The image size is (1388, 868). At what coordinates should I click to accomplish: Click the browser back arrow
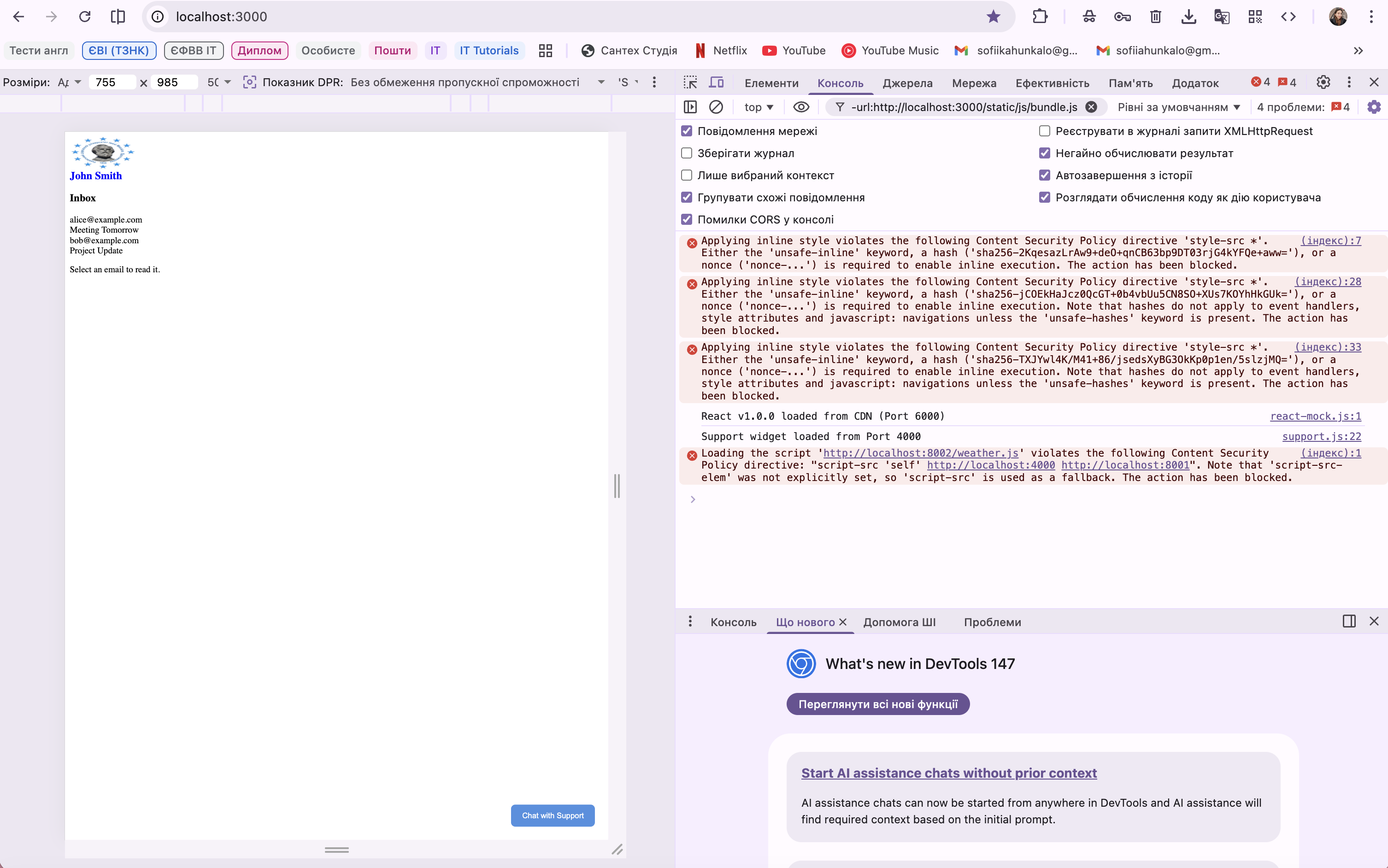[x=18, y=17]
